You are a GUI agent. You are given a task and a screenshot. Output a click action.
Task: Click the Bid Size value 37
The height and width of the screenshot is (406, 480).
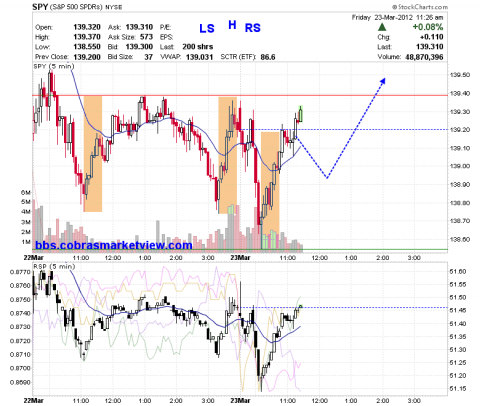pos(149,57)
